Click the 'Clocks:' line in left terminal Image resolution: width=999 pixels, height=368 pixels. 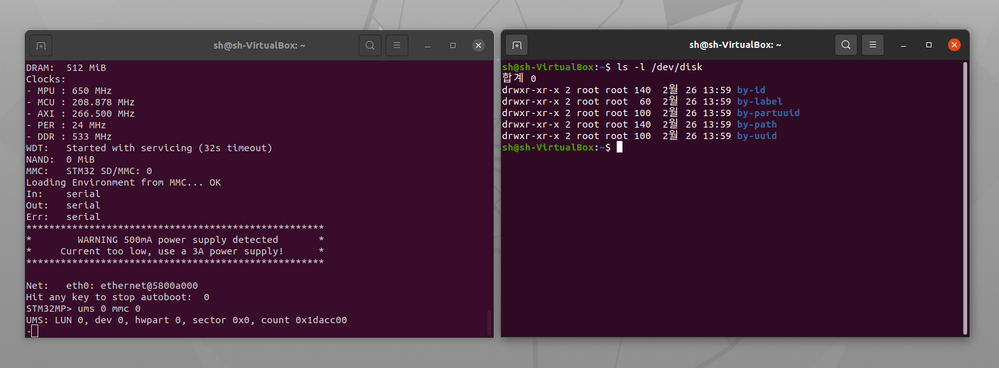[46, 79]
